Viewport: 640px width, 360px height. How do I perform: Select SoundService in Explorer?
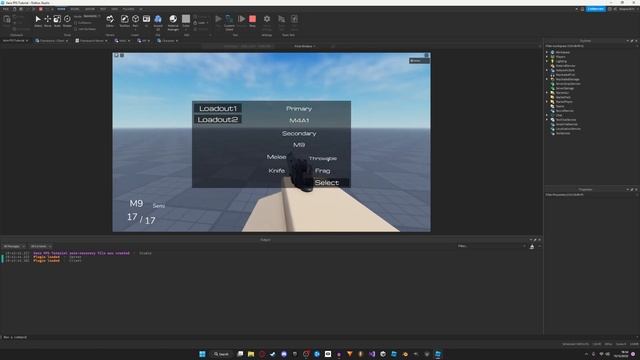pyautogui.click(x=564, y=111)
